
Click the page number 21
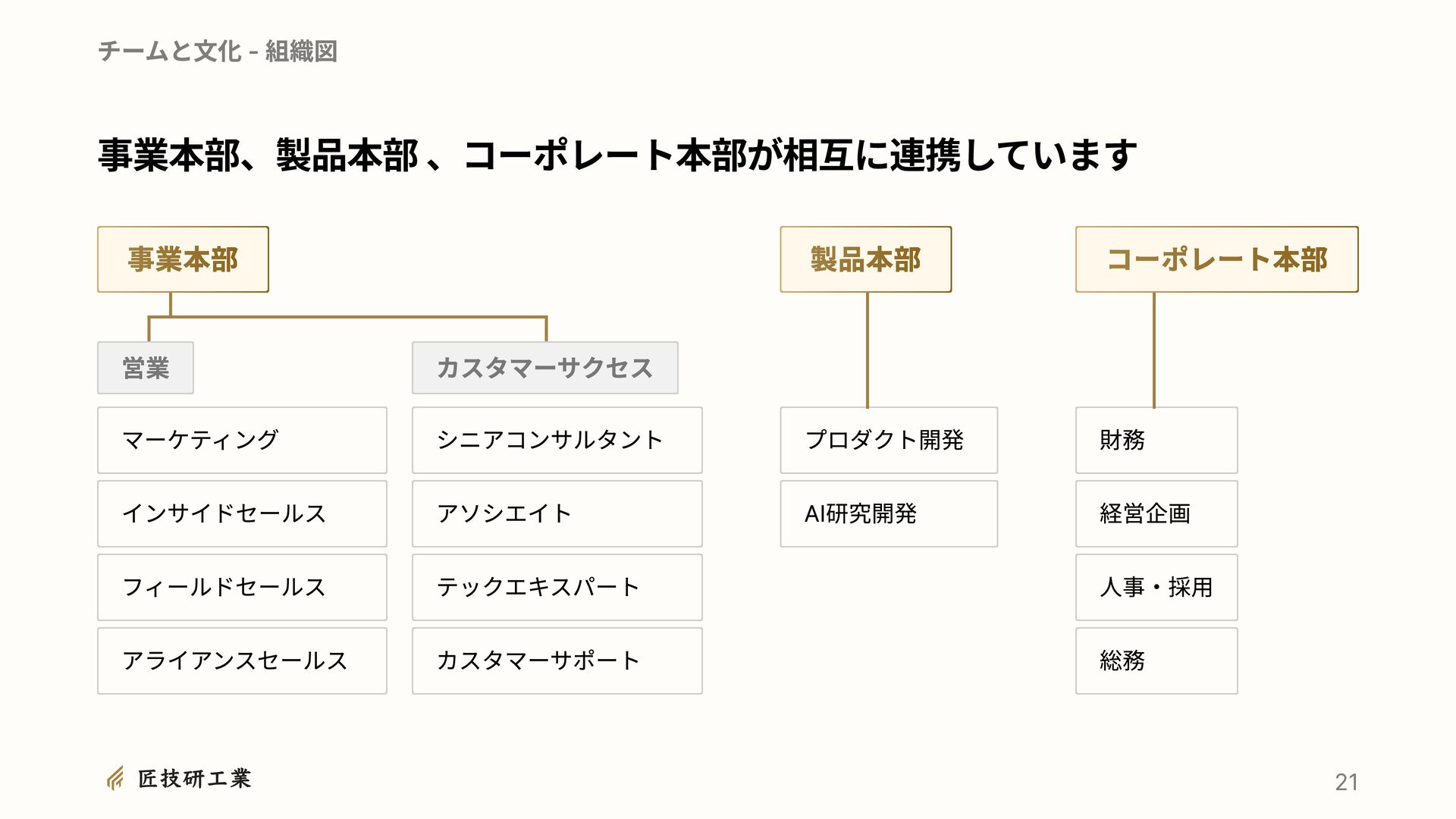pos(1347,782)
